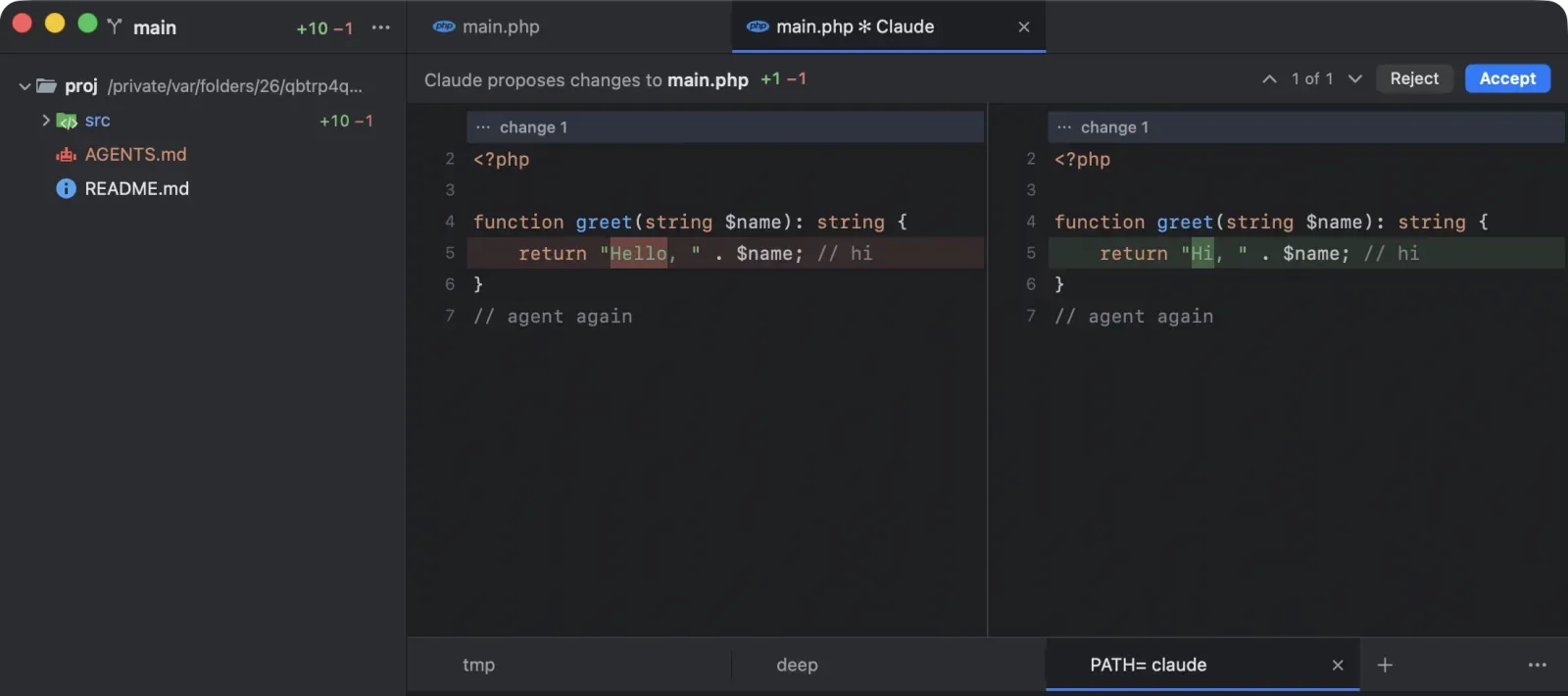Screen dimensions: 1568x696
Task: Reject the proposed changes
Action: 1414,78
